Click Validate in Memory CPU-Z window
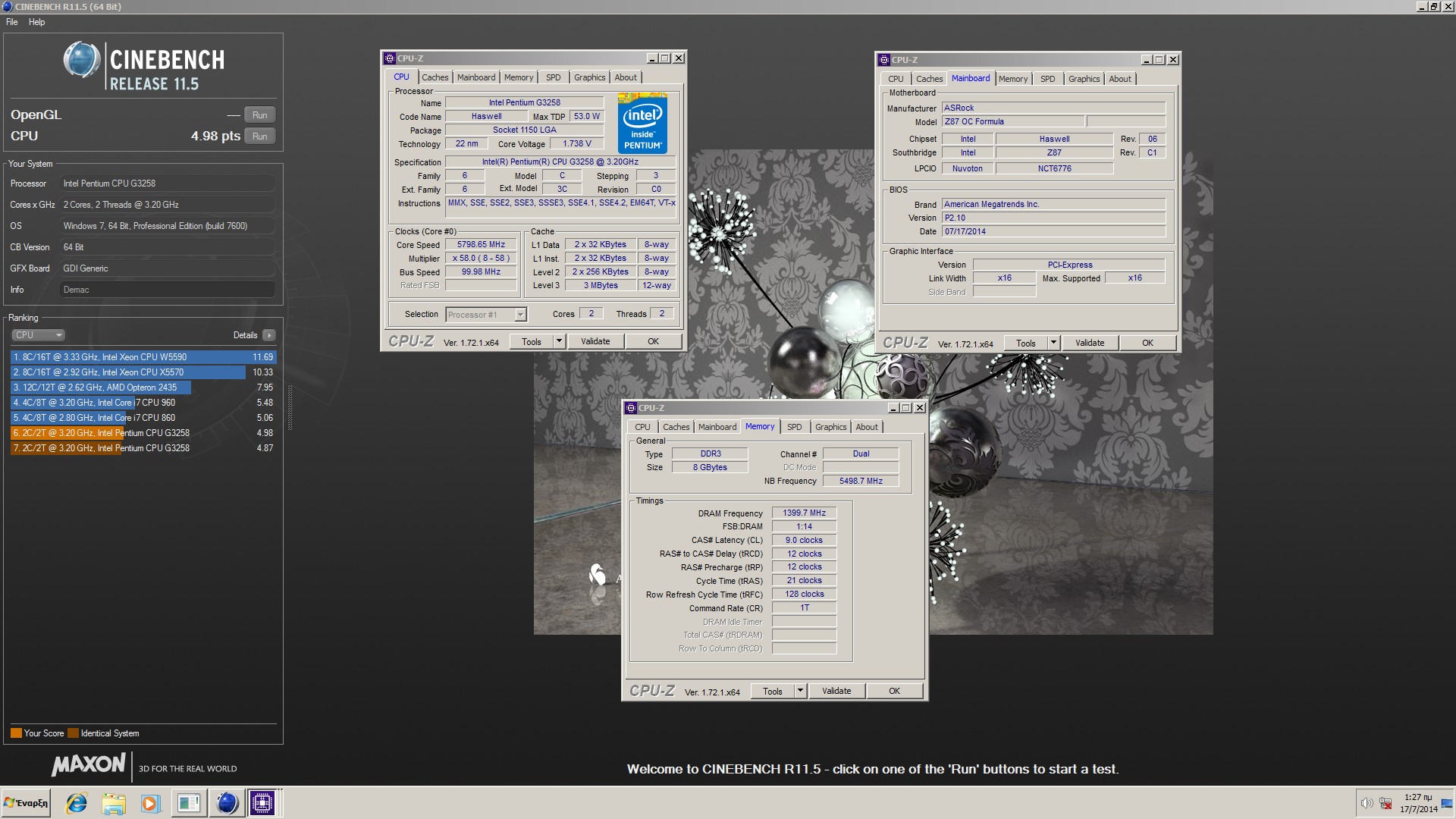 point(836,692)
